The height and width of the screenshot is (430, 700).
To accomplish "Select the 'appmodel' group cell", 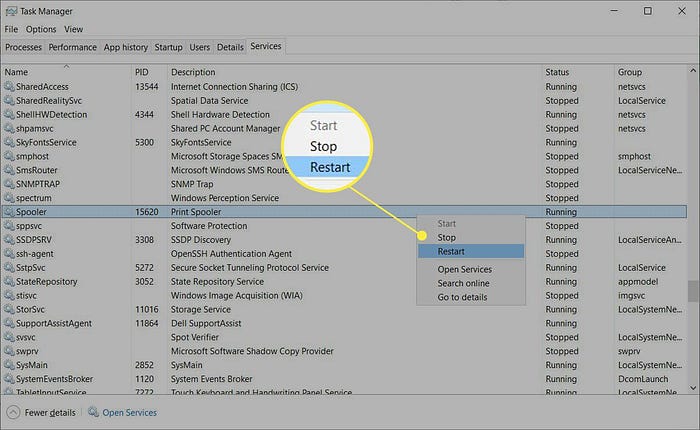I will coord(638,281).
